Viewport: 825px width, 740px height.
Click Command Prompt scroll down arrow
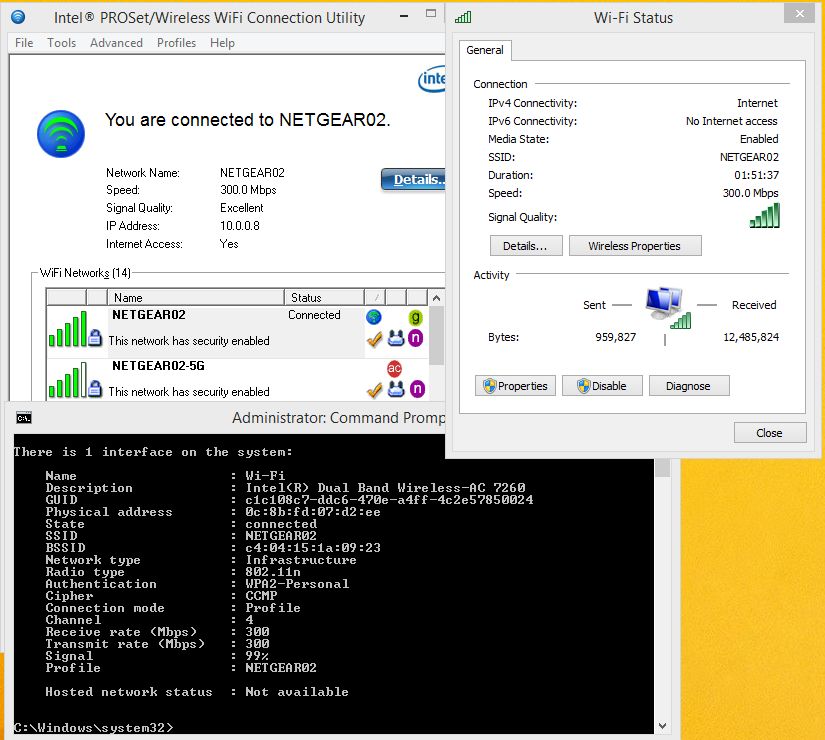click(x=662, y=726)
